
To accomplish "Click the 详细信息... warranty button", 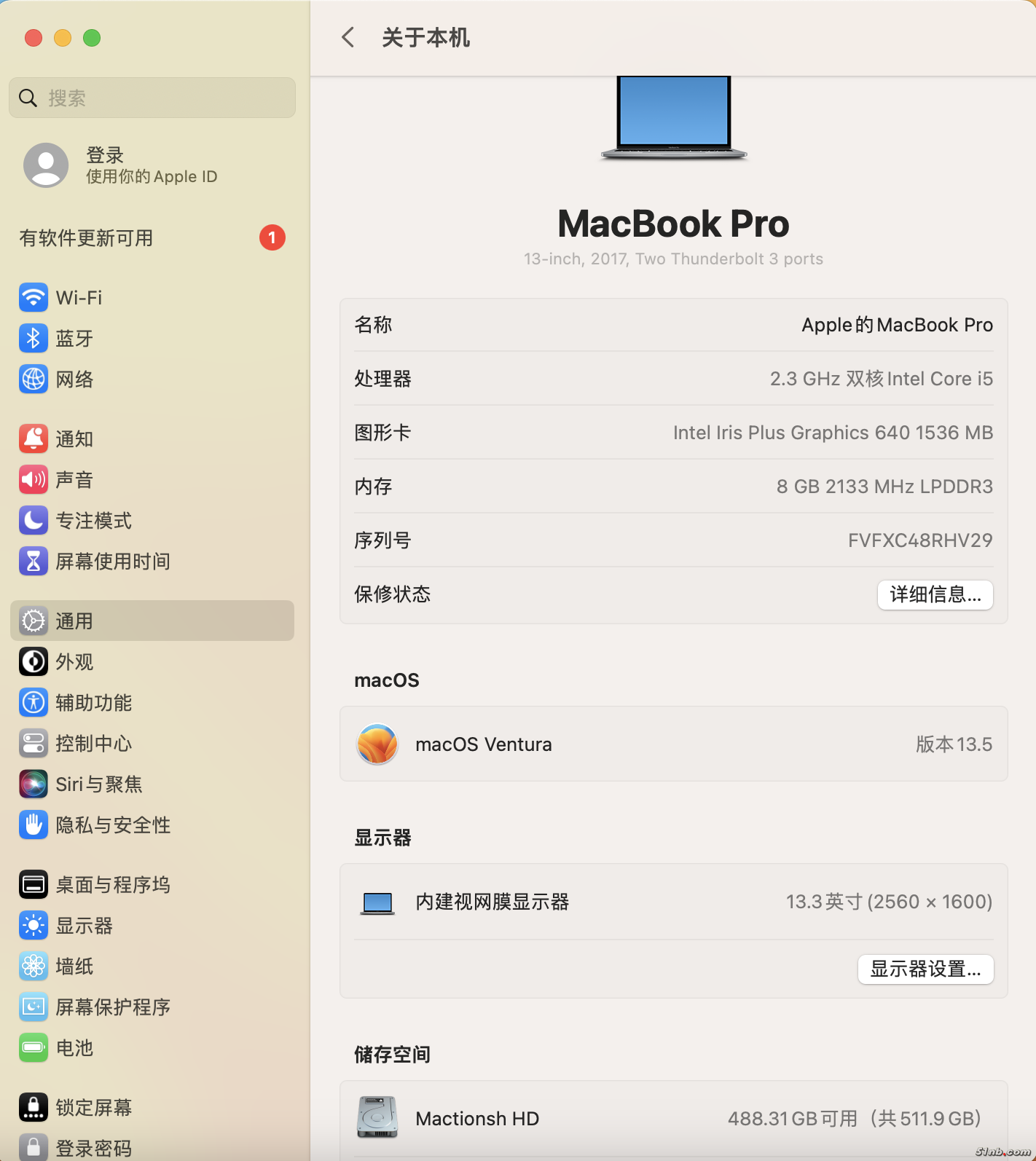I will coord(935,594).
